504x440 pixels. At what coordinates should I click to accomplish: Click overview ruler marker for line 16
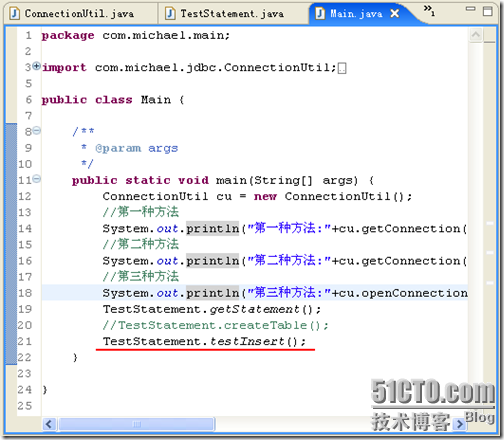pos(490,253)
